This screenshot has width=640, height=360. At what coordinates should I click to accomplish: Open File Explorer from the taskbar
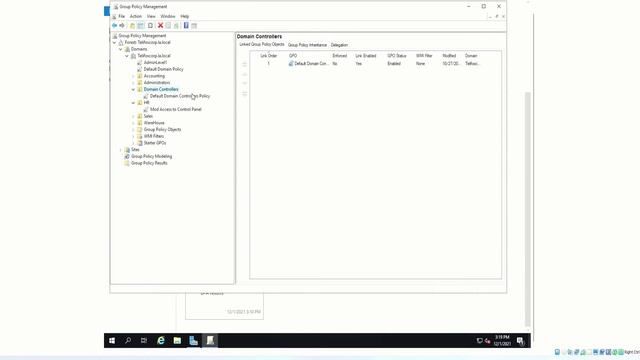click(x=177, y=340)
